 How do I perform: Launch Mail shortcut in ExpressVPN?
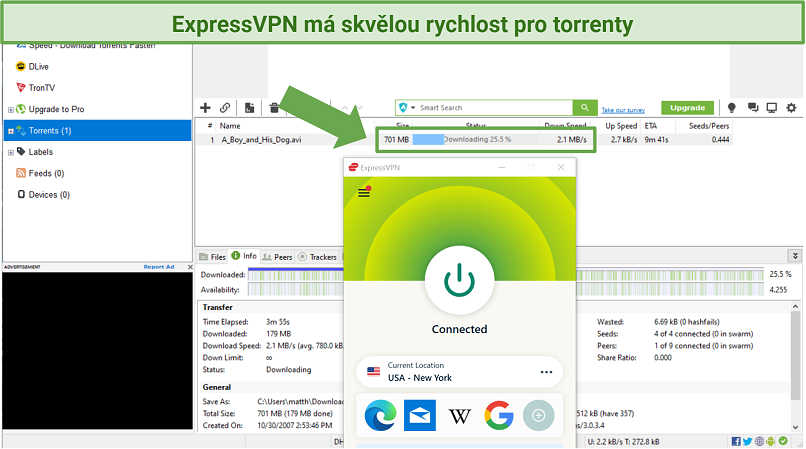pyautogui.click(x=420, y=415)
